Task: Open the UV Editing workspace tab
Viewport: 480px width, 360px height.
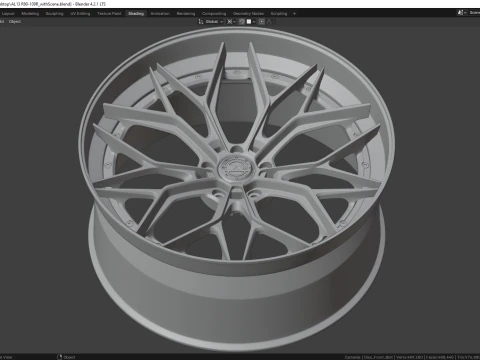Action: tap(80, 14)
